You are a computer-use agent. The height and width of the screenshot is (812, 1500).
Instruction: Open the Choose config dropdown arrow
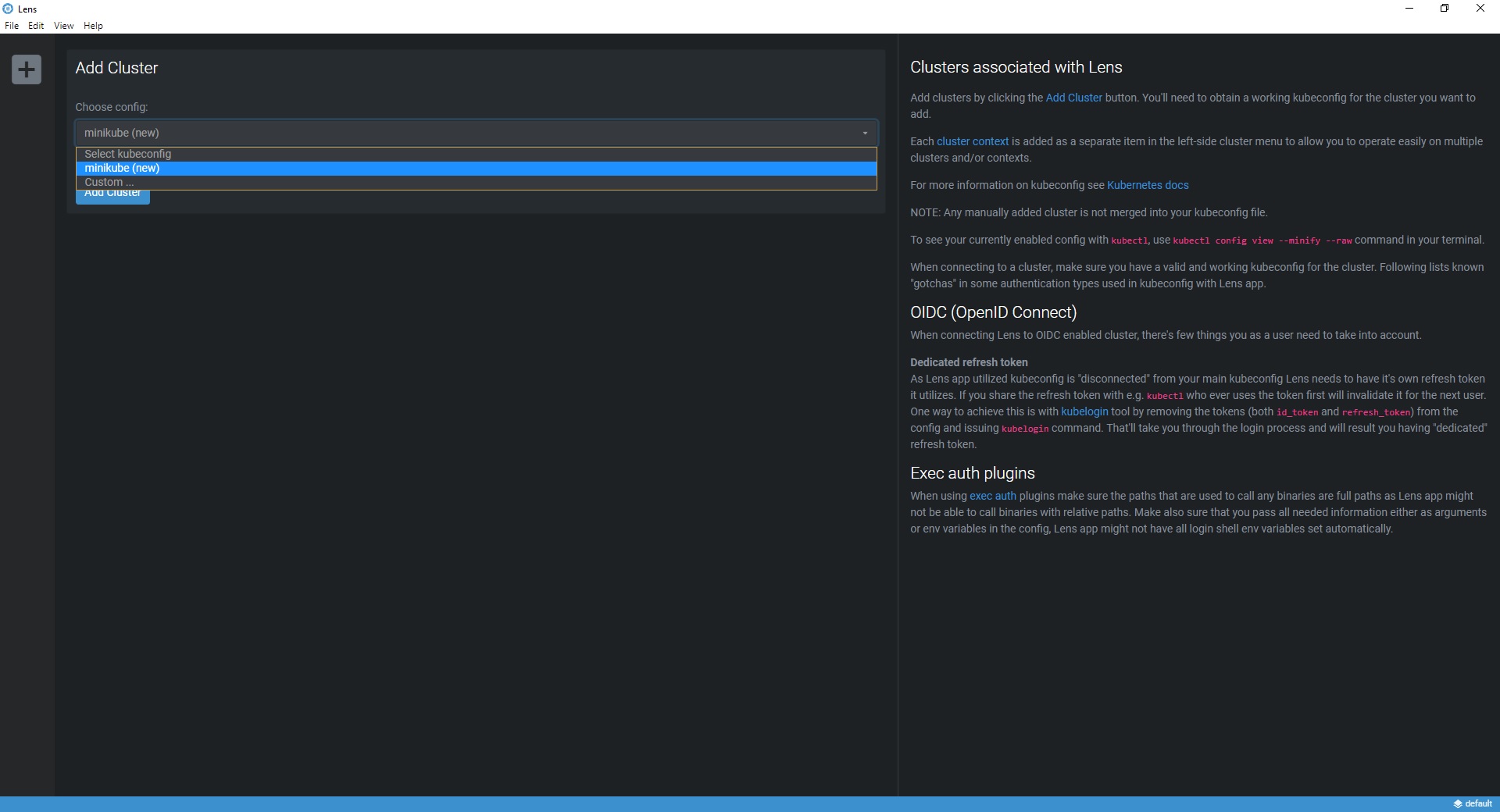865,134
